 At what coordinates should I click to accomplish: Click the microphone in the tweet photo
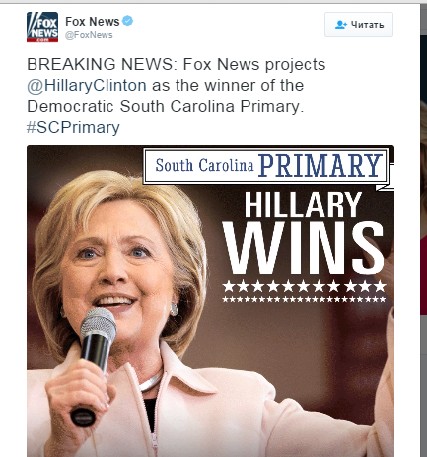click(x=94, y=365)
